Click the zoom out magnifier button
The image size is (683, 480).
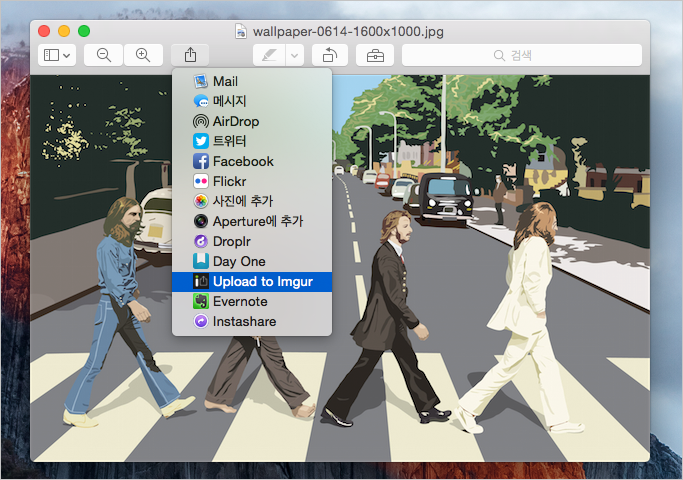[x=103, y=55]
